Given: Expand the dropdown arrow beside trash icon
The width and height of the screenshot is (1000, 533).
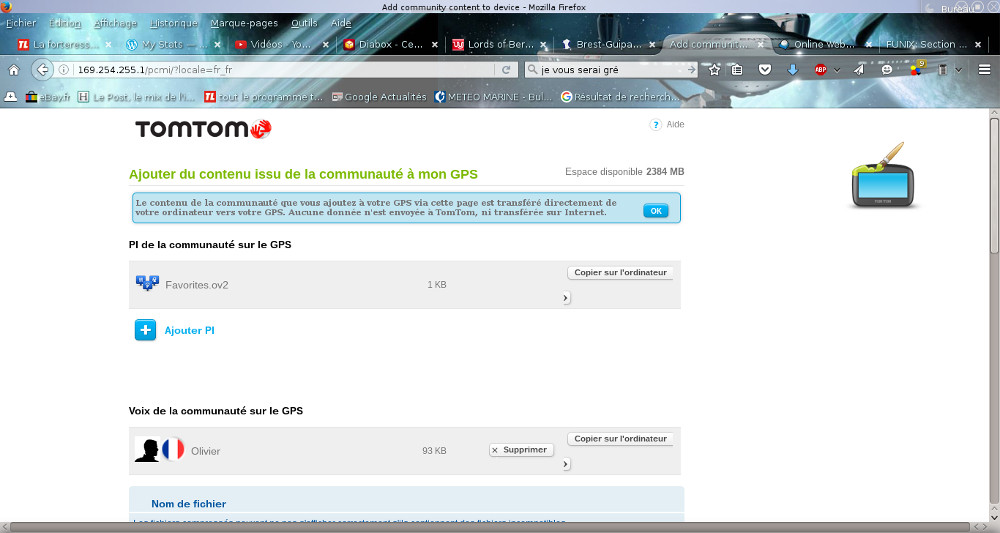Looking at the screenshot, I should [x=958, y=70].
